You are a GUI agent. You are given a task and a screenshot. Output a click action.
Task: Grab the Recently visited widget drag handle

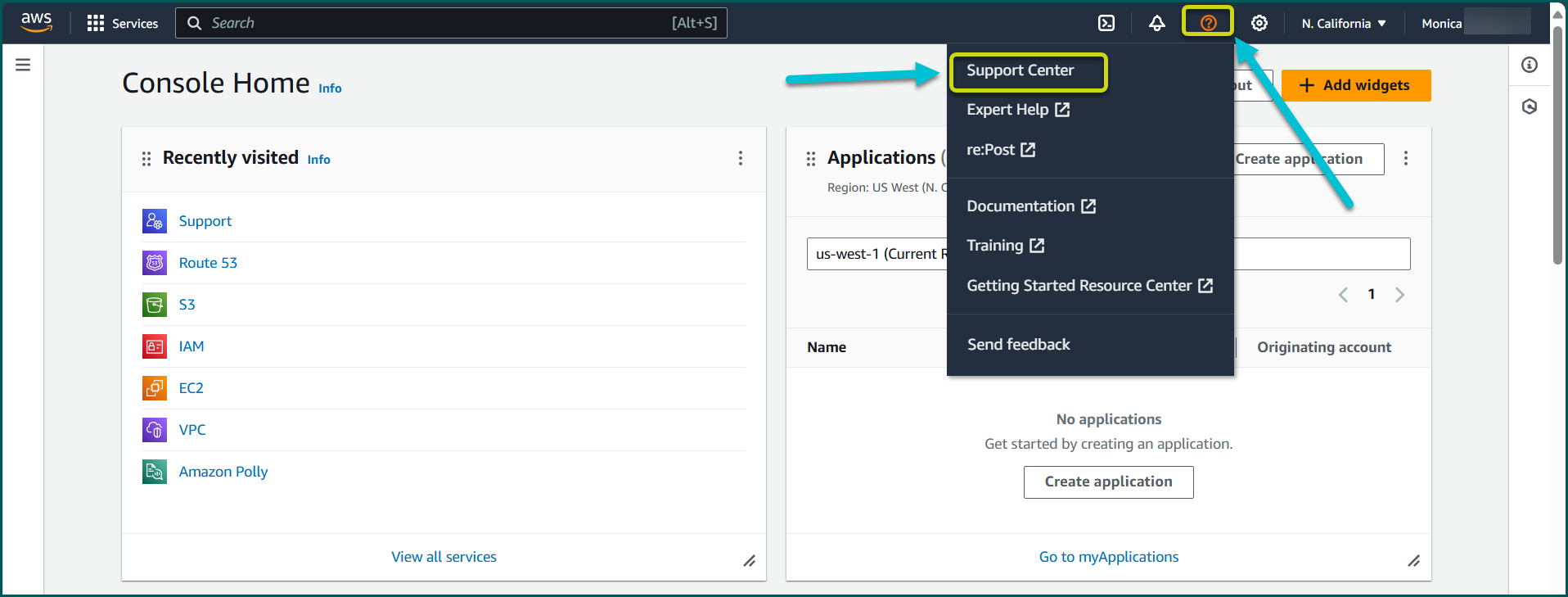tap(146, 158)
